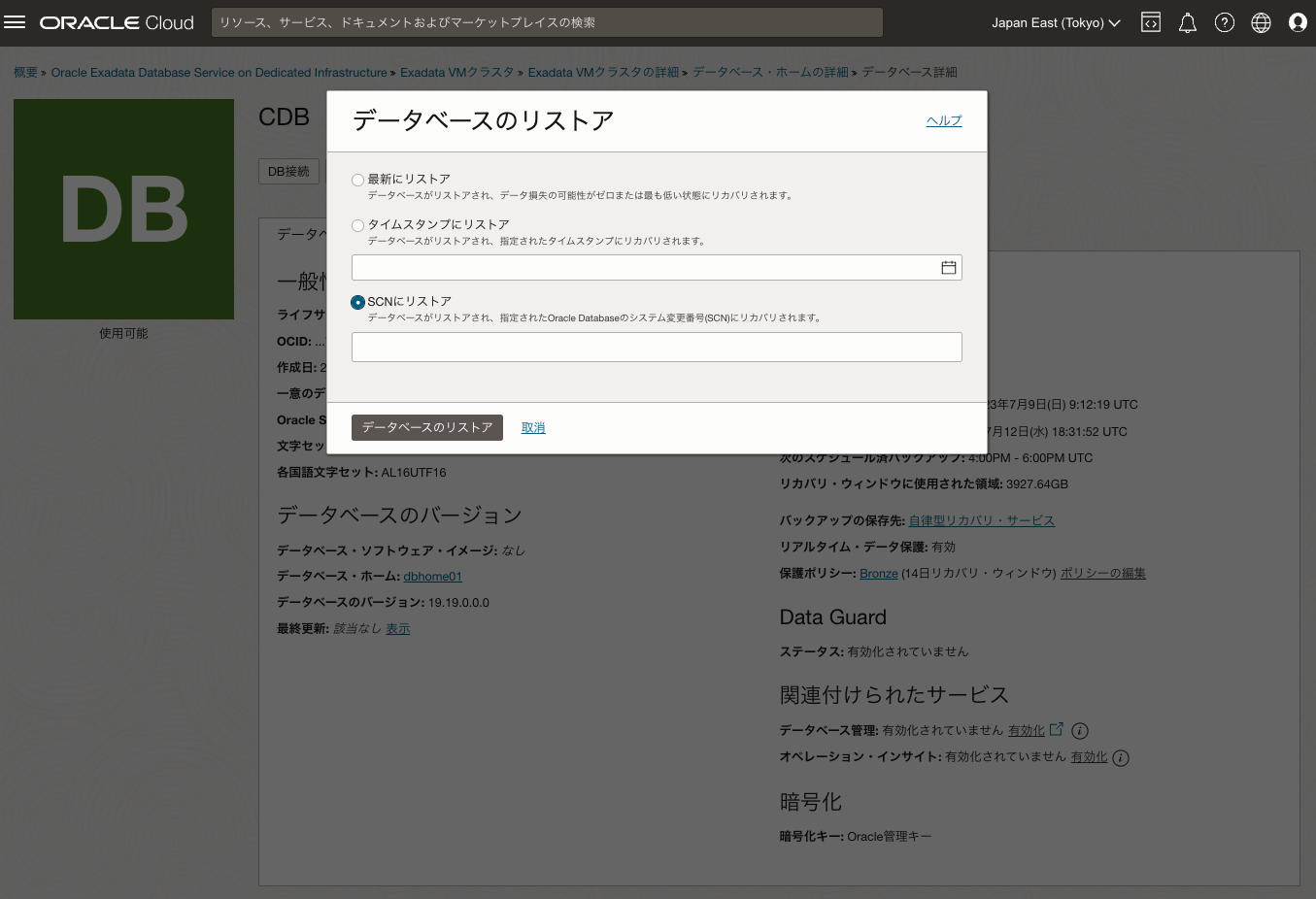Viewport: 1316px width, 899px height.
Task: Open the navigation hamburger menu
Action: pos(15,21)
